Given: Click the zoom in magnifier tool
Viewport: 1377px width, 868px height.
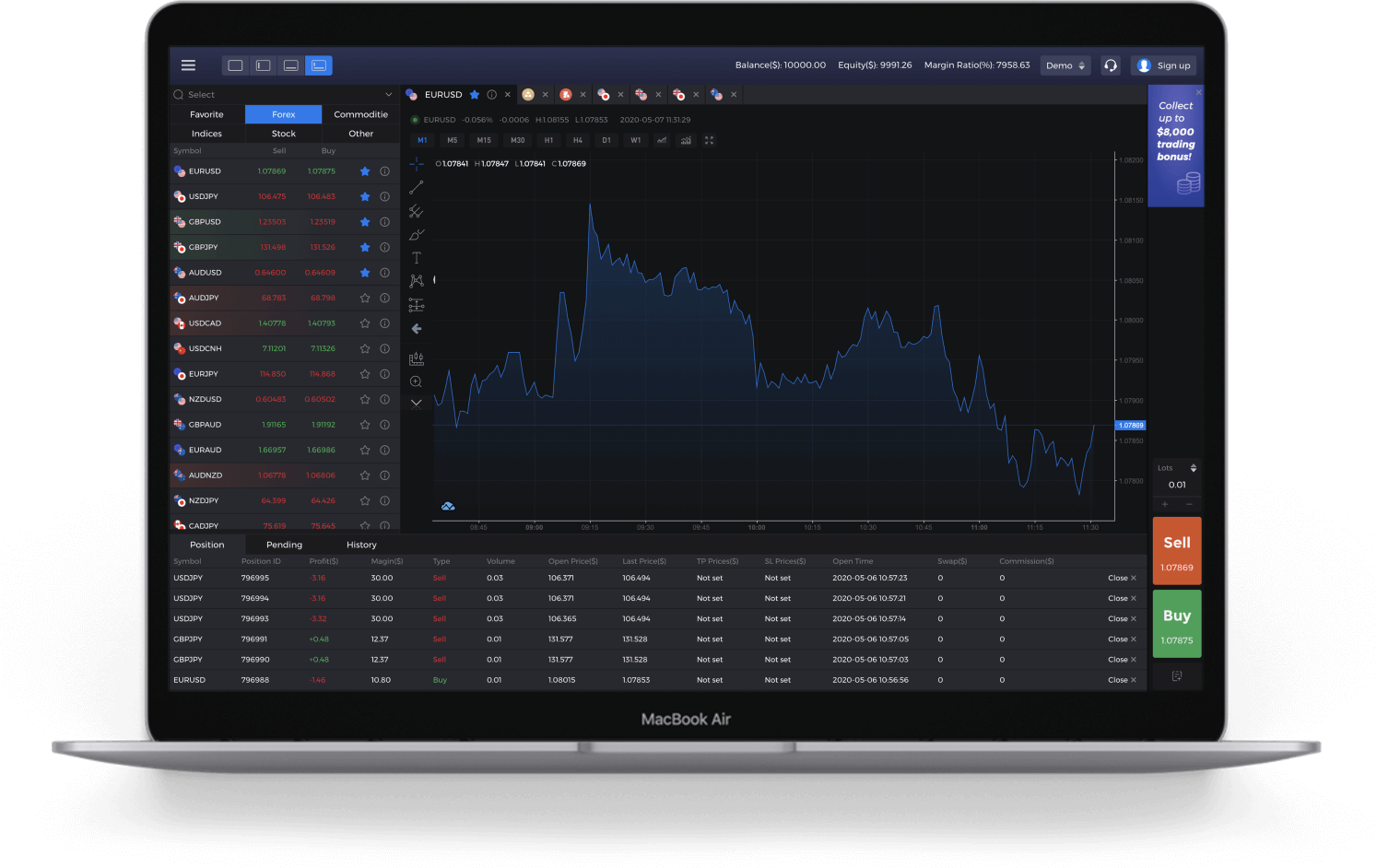Looking at the screenshot, I should (x=417, y=381).
